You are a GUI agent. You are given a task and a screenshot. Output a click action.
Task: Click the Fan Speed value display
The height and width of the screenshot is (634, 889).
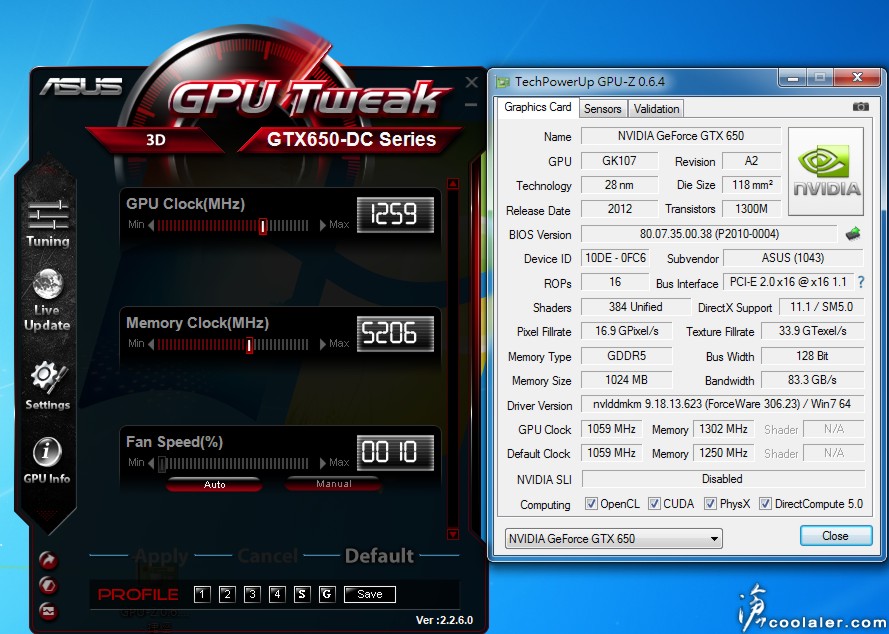point(395,453)
